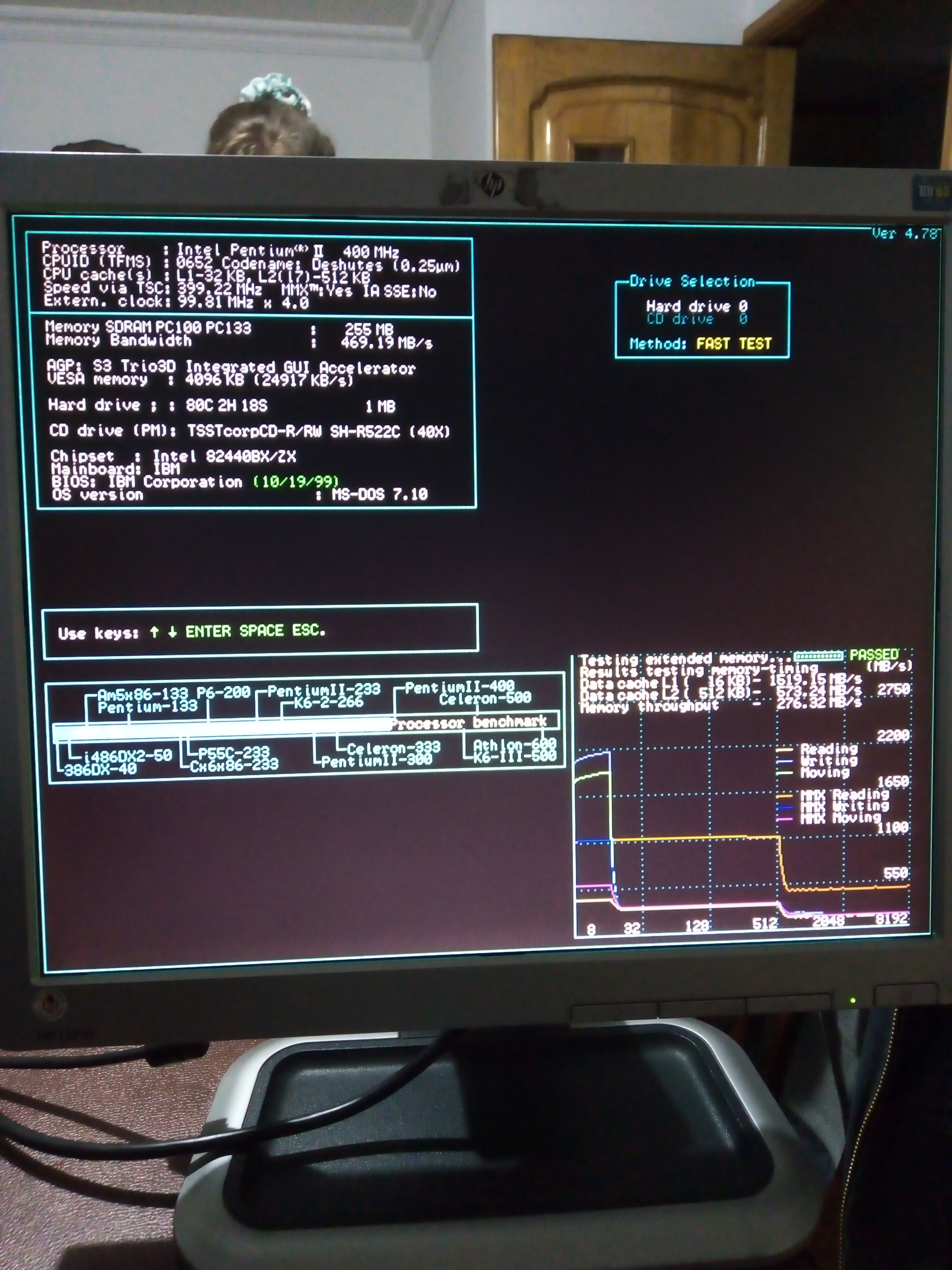Click the 'VESA memory : 4096 KB' line

(199, 379)
